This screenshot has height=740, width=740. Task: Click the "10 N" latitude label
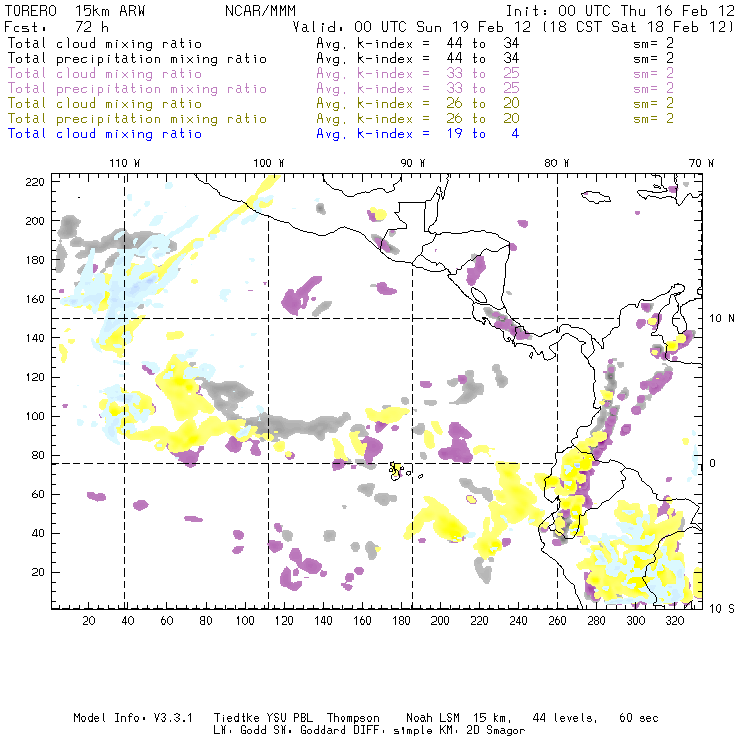[723, 318]
